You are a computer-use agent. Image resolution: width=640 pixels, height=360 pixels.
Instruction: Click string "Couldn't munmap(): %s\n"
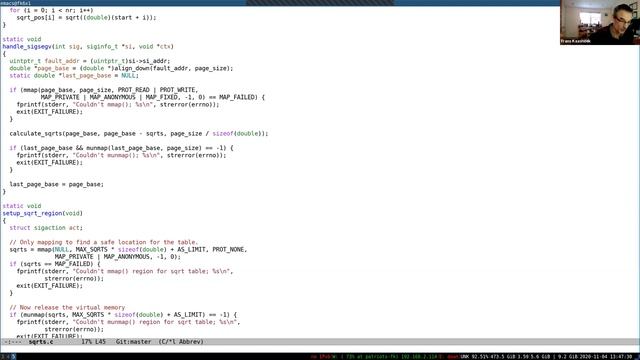(x=116, y=155)
